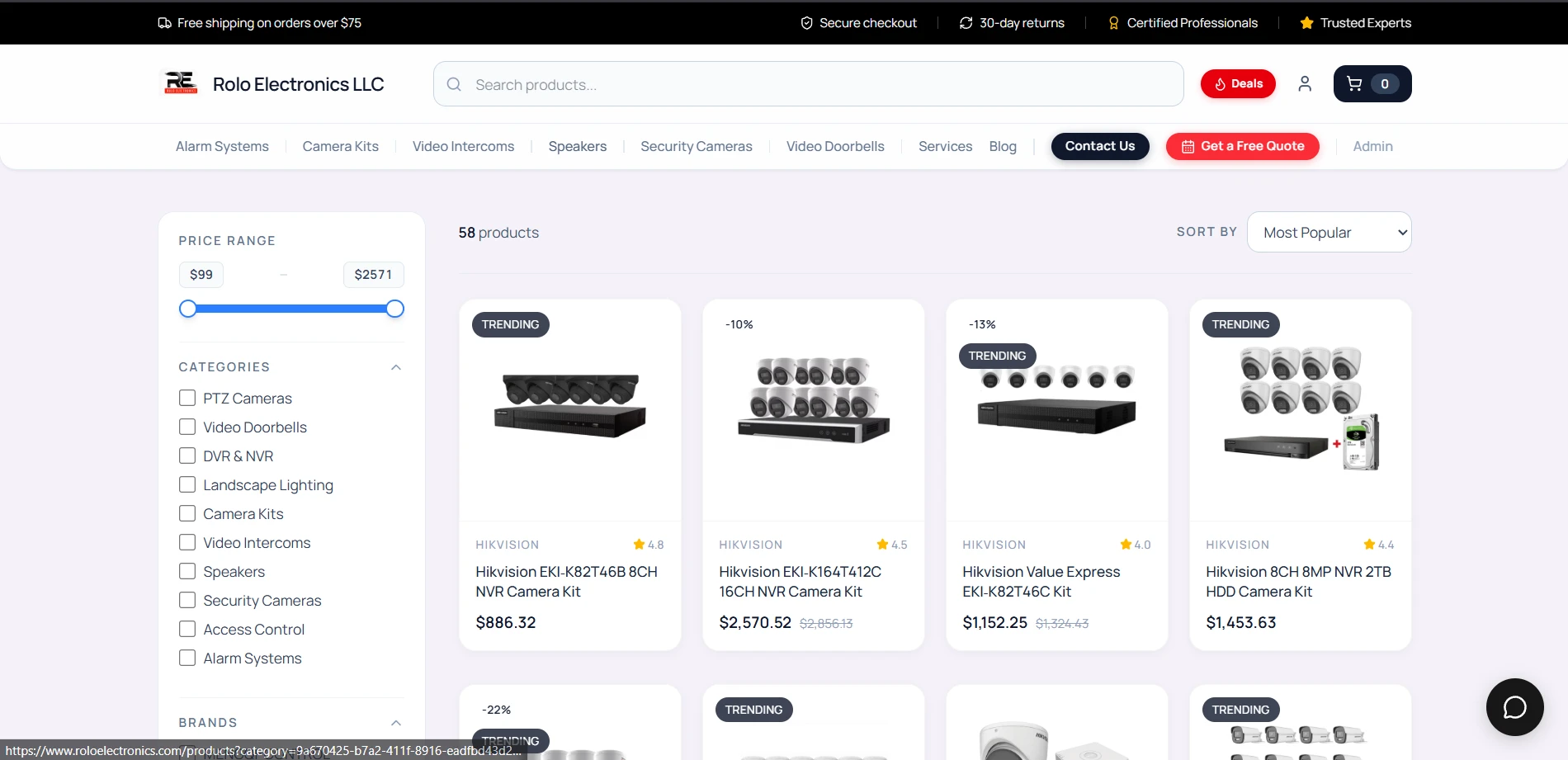This screenshot has height=760, width=1568.
Task: Open the shopping cart icon
Action: [1372, 83]
